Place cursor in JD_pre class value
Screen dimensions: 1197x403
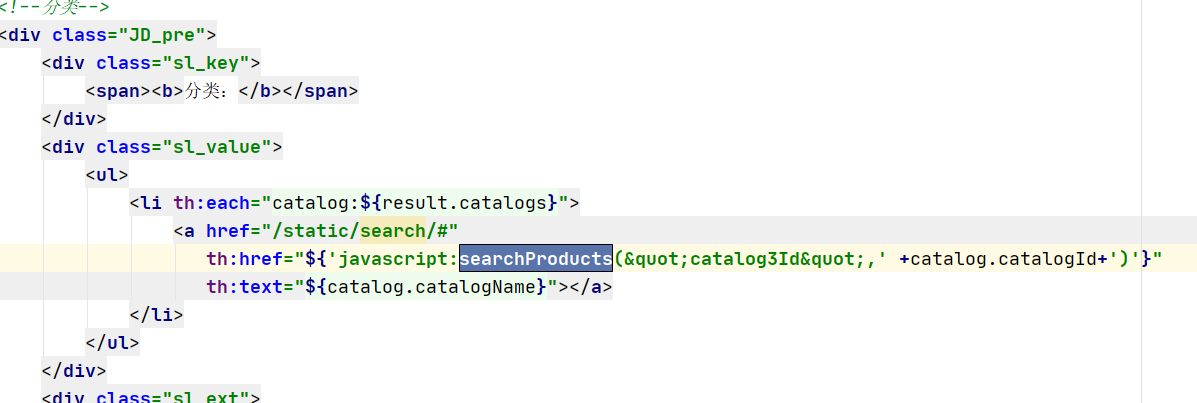pyautogui.click(x=163, y=35)
